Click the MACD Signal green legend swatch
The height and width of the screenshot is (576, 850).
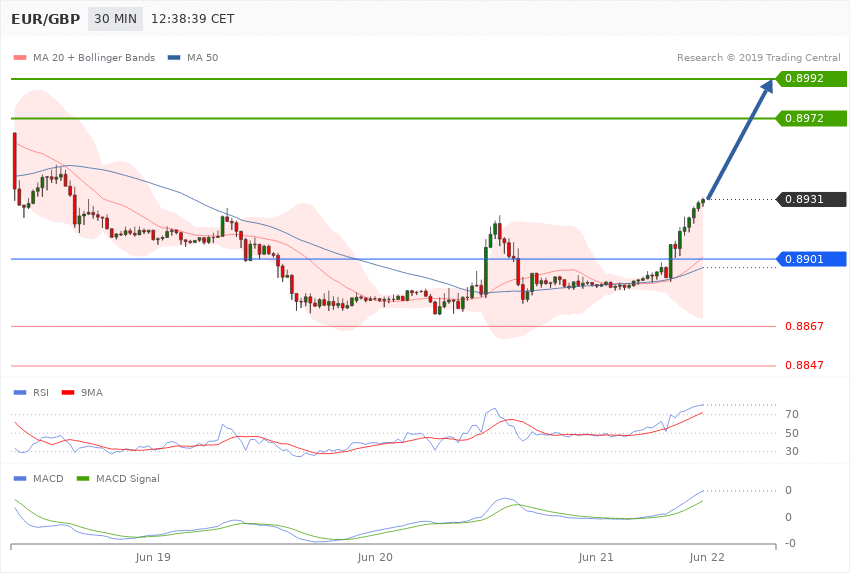[83, 478]
